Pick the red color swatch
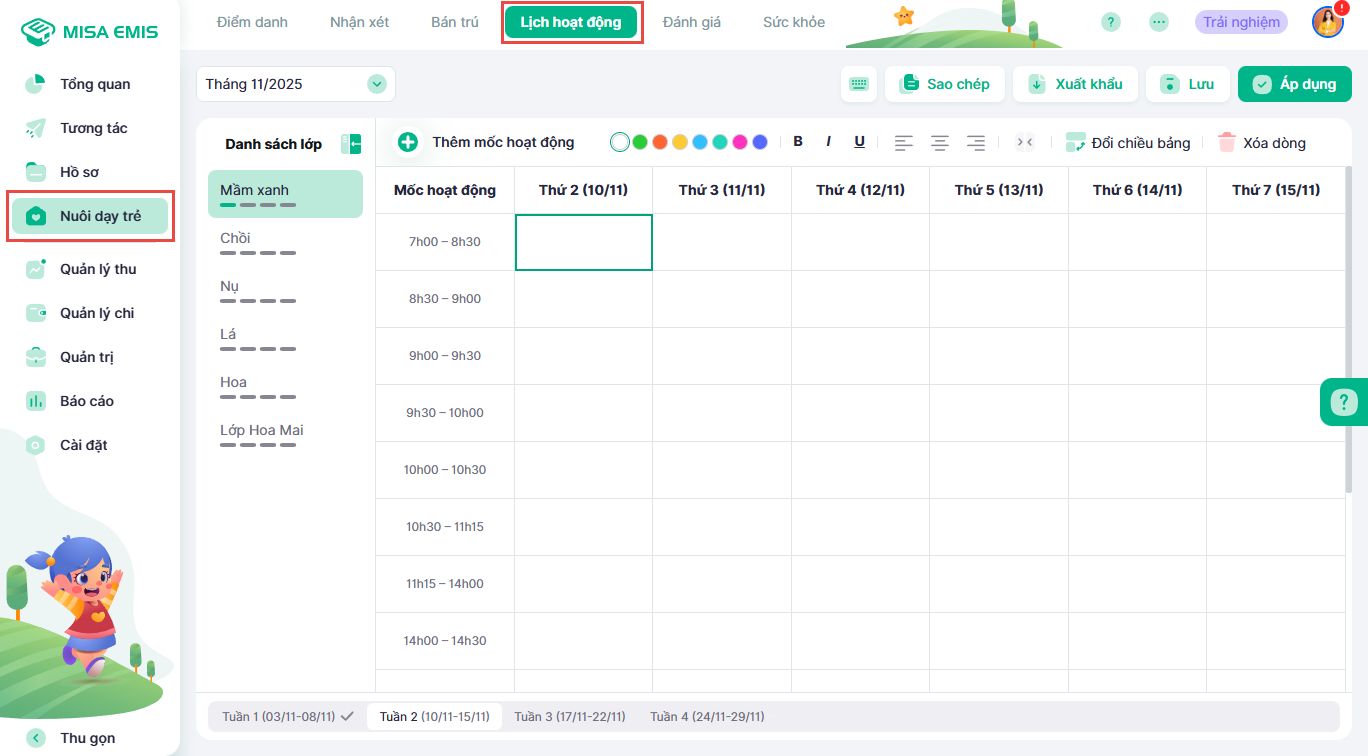 pyautogui.click(x=660, y=142)
